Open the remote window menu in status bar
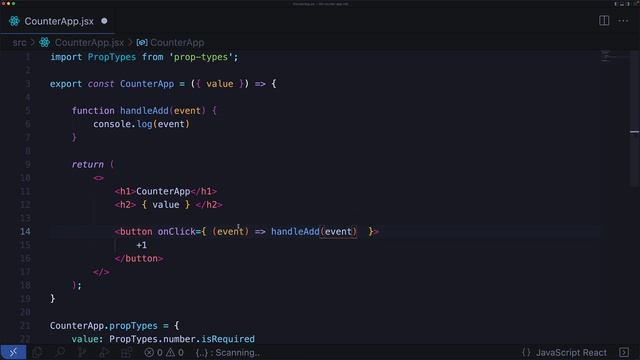 13,352
